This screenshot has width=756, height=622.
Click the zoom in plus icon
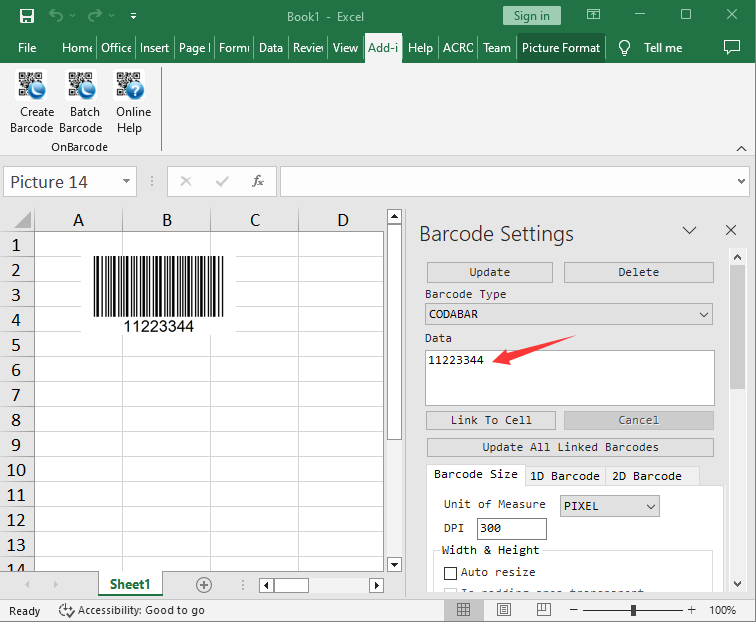point(691,610)
